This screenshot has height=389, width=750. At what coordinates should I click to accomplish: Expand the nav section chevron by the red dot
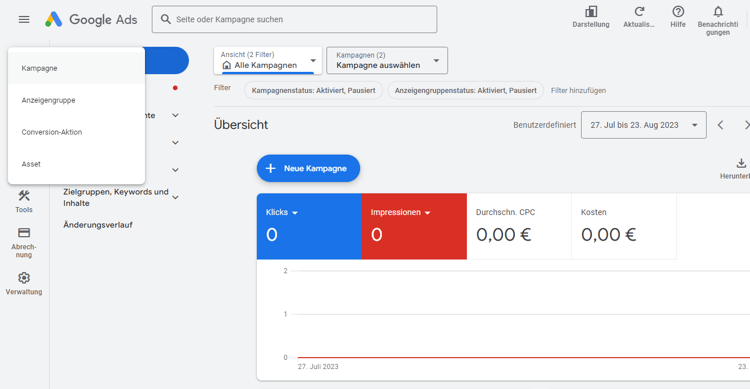pos(176,115)
